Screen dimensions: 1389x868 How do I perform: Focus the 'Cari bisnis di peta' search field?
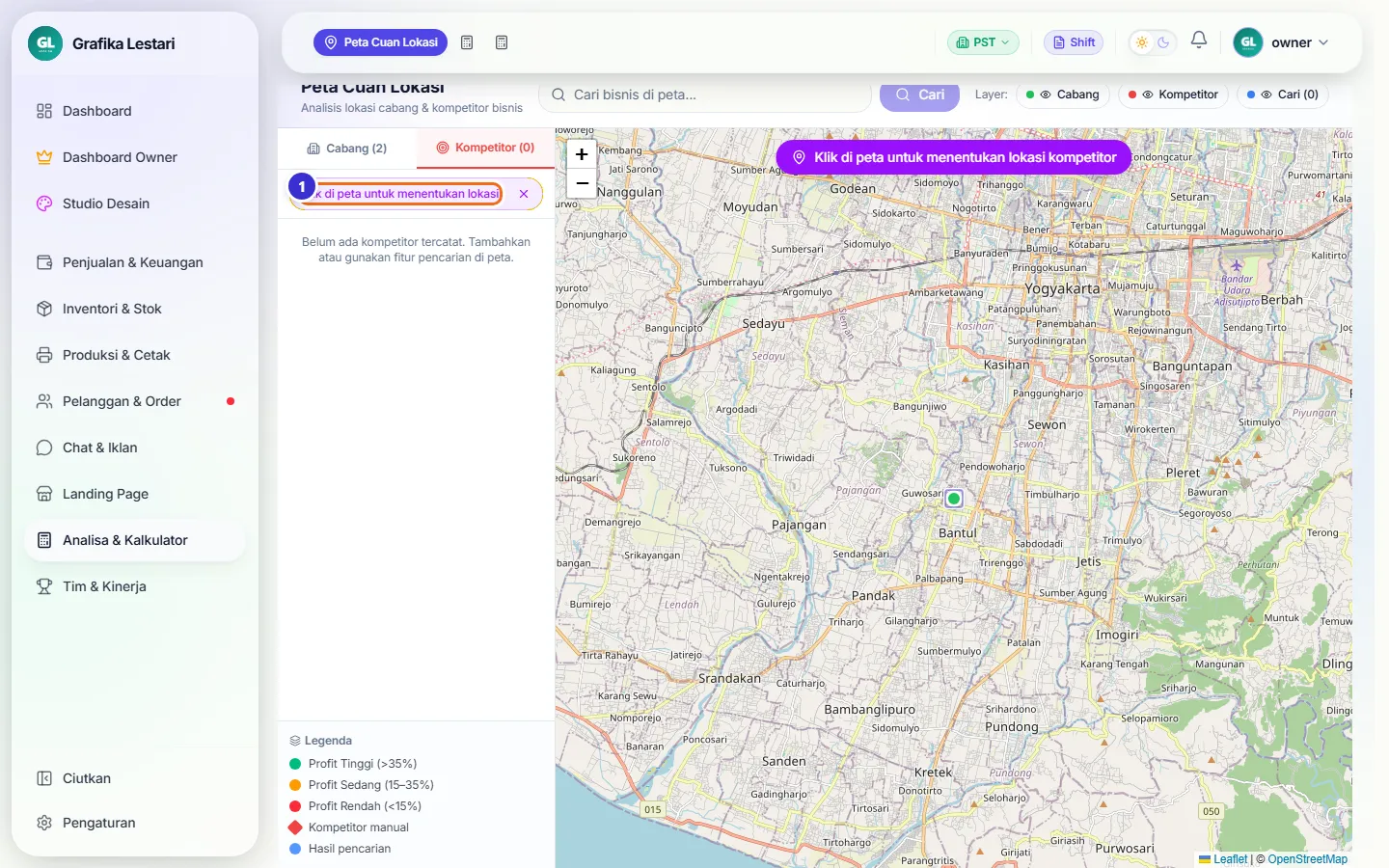pos(705,95)
